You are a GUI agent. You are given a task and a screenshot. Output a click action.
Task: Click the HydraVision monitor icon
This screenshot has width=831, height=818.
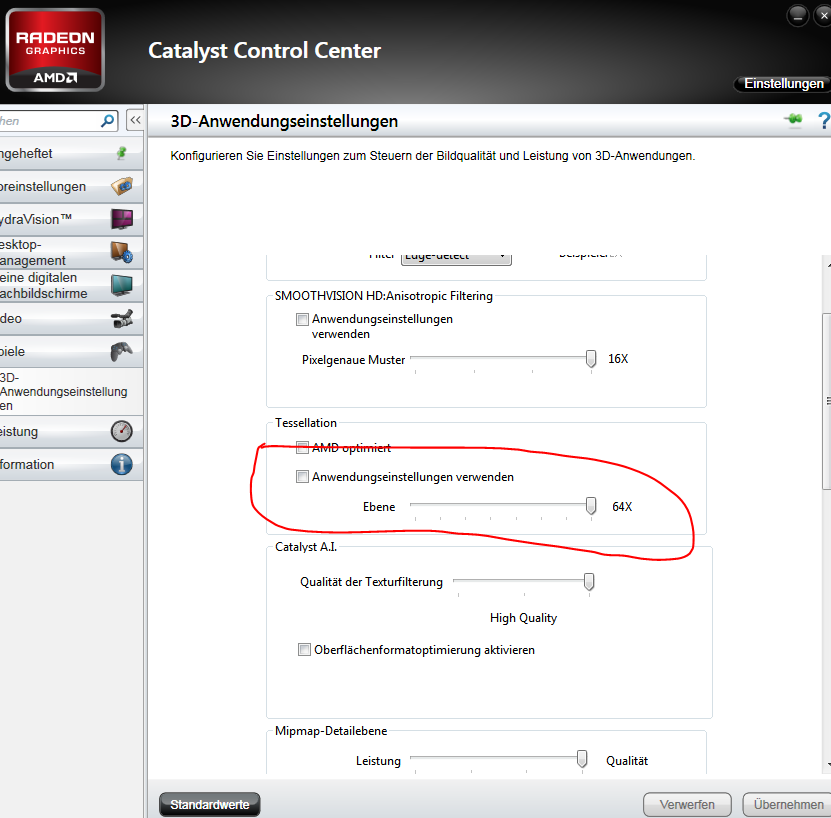[122, 219]
